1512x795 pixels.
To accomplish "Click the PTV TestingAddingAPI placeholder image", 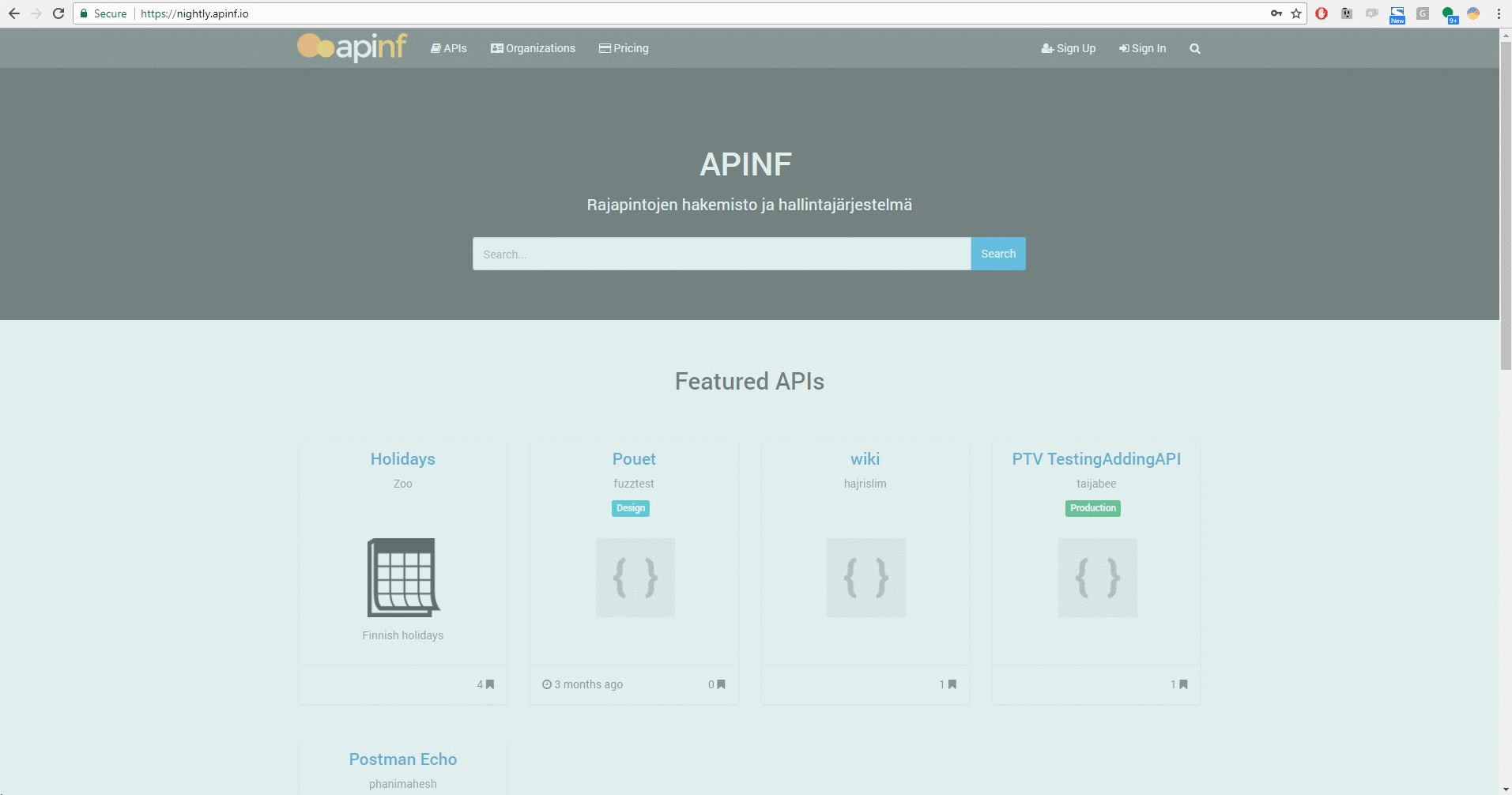I will click(x=1097, y=578).
